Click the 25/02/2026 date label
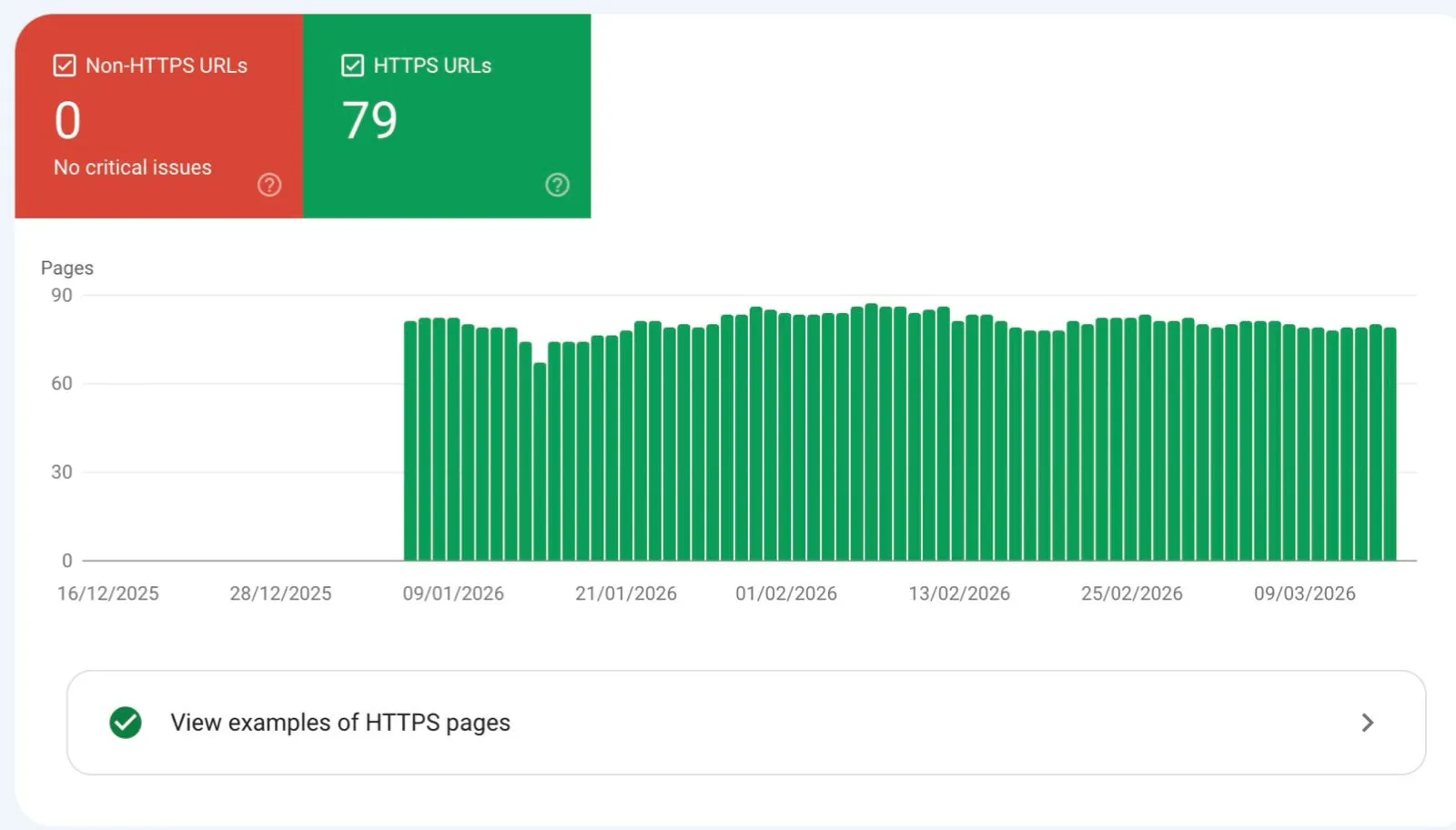Viewport: 1456px width, 830px height. point(1132,593)
